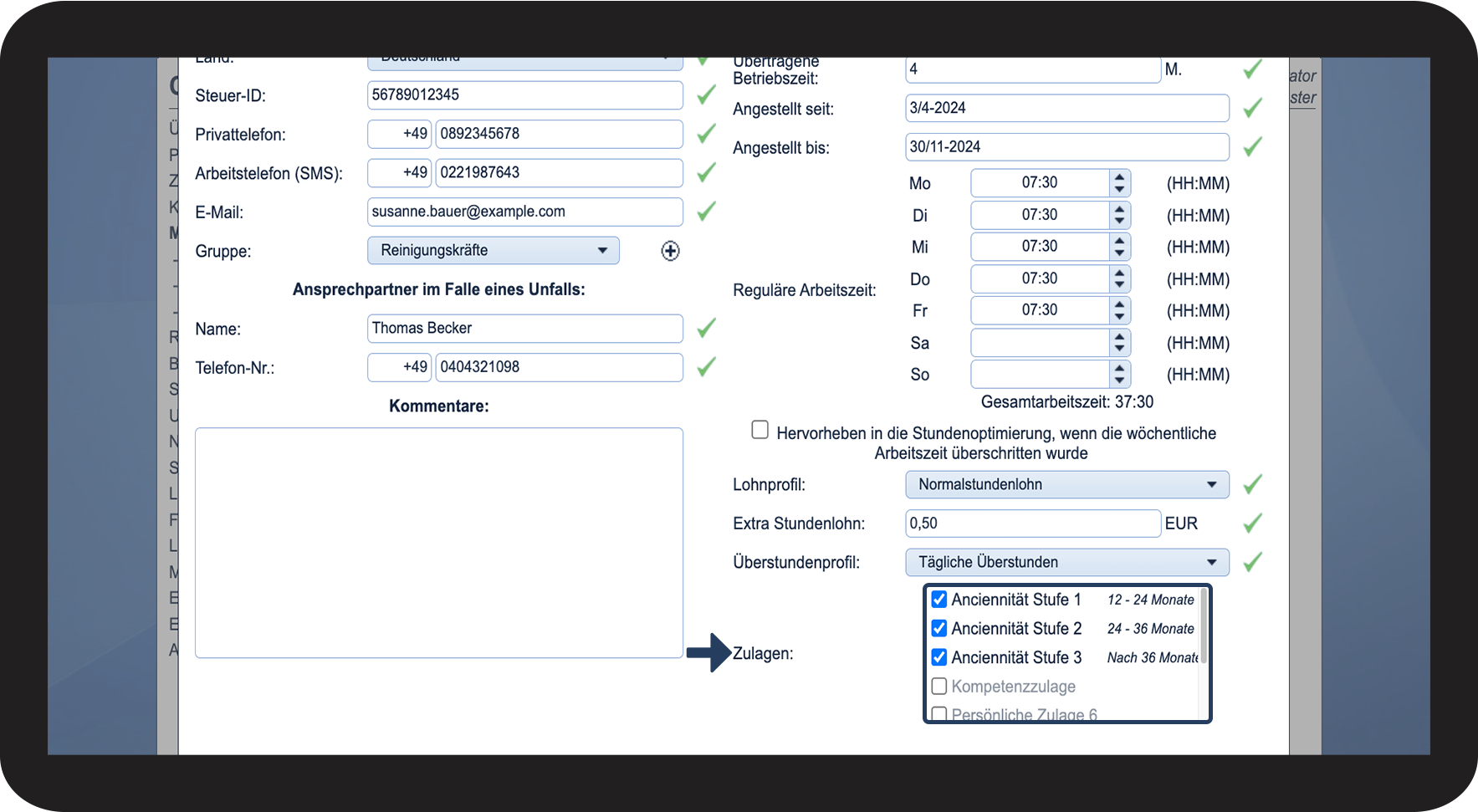Click the green checkmark beside Steuer-ID
The width and height of the screenshot is (1478, 812).
pos(707,94)
